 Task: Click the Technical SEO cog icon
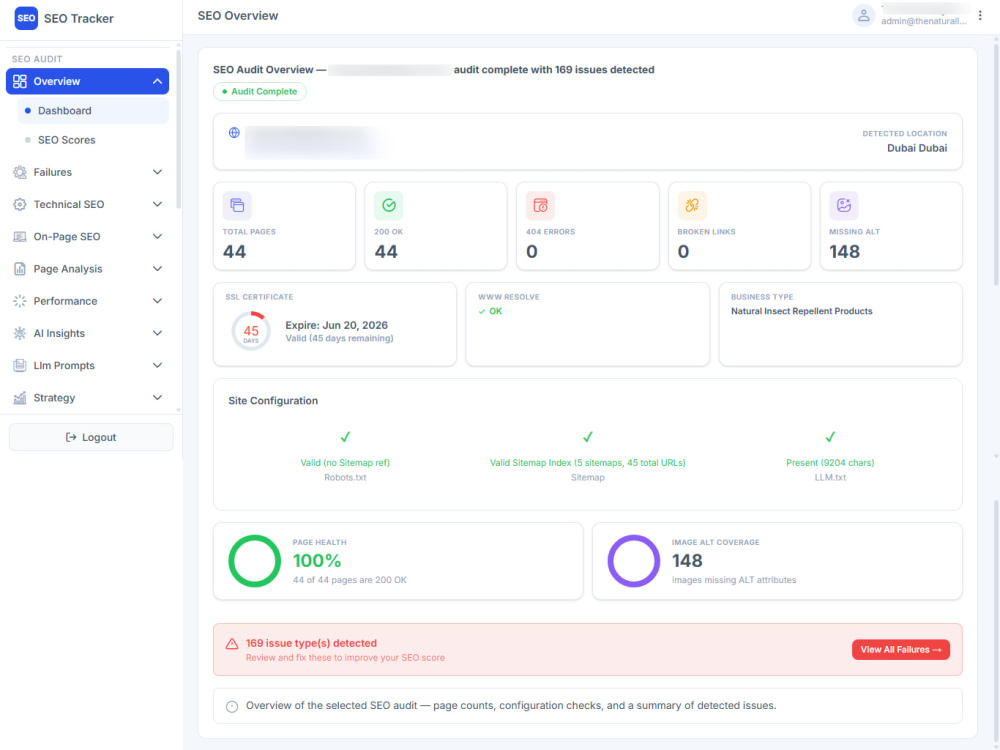(20, 204)
